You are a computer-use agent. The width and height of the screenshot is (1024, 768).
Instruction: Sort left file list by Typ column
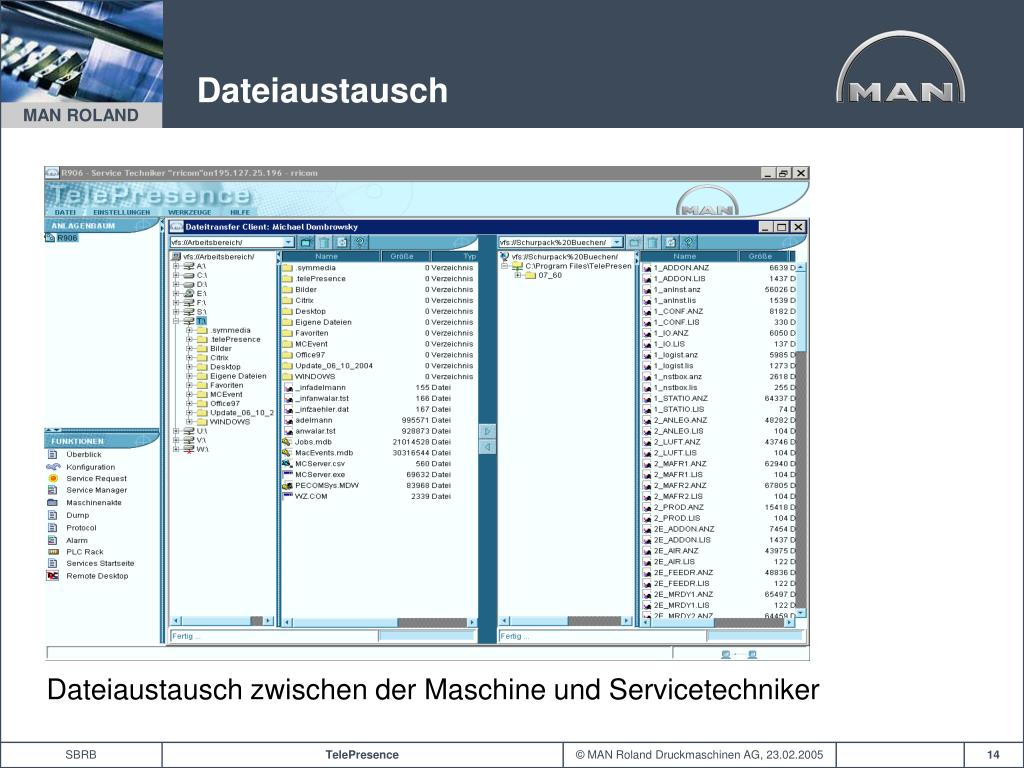coord(455,257)
